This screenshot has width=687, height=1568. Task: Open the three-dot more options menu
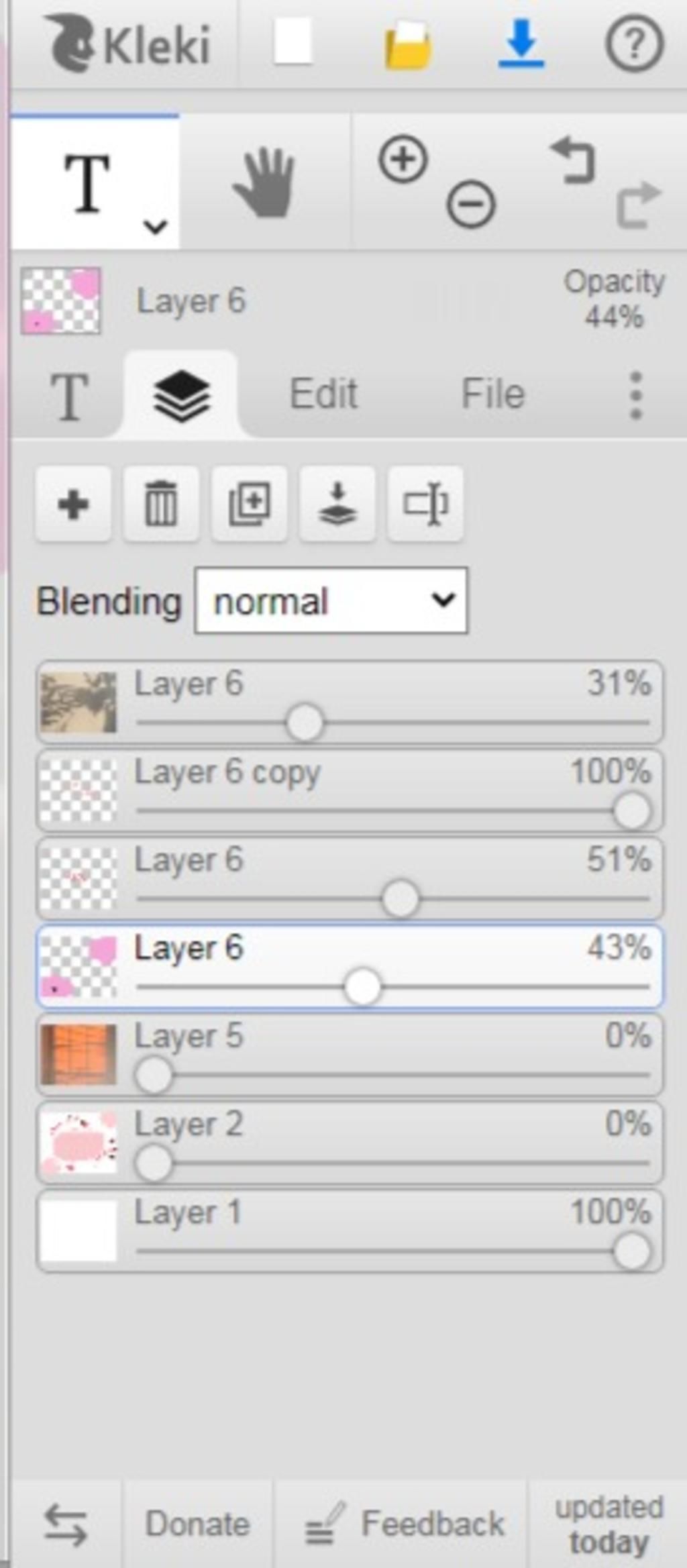[x=637, y=396]
